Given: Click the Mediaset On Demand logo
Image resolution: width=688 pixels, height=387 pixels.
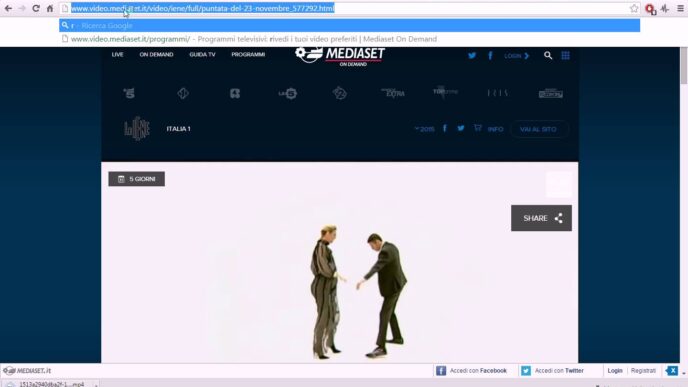Looking at the screenshot, I should point(340,56).
